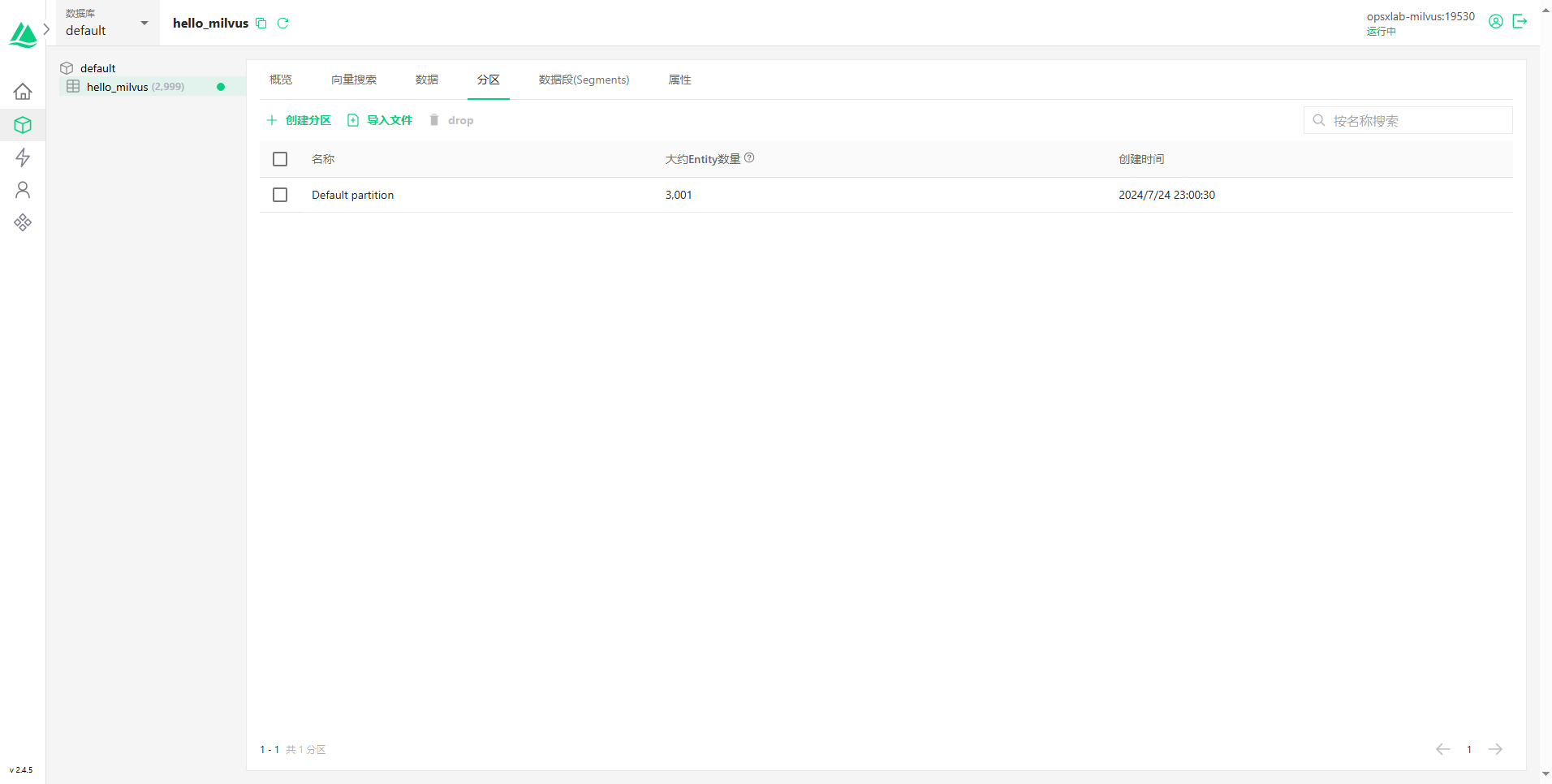This screenshot has height=784, width=1552.
Task: Click Default partition name cell
Action: point(353,195)
